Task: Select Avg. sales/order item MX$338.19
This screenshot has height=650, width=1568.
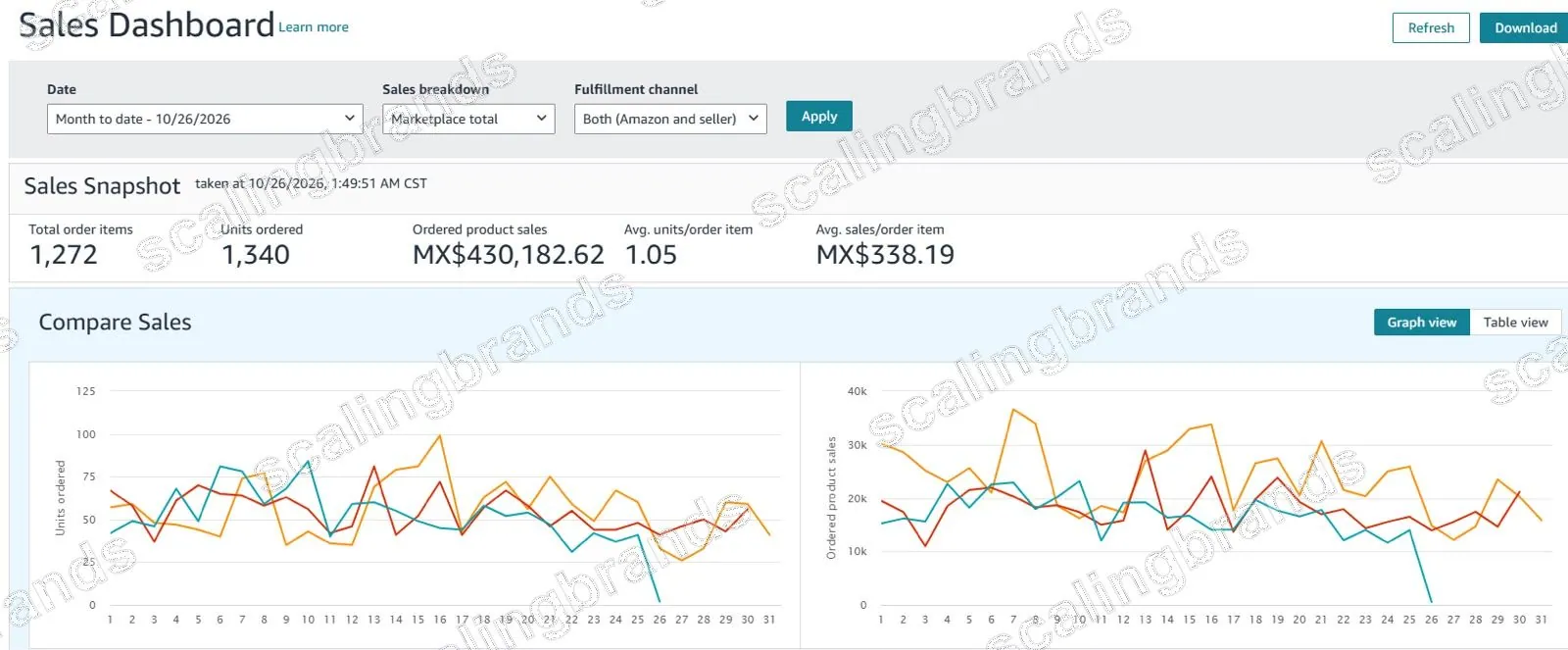Action: [885, 255]
